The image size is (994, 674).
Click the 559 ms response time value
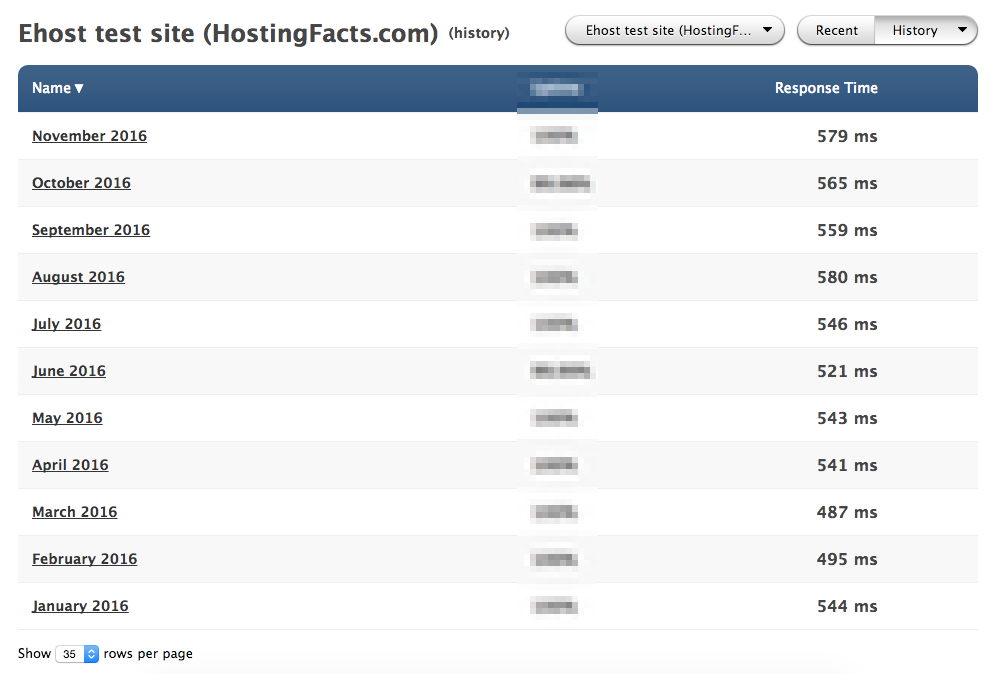[x=847, y=230]
